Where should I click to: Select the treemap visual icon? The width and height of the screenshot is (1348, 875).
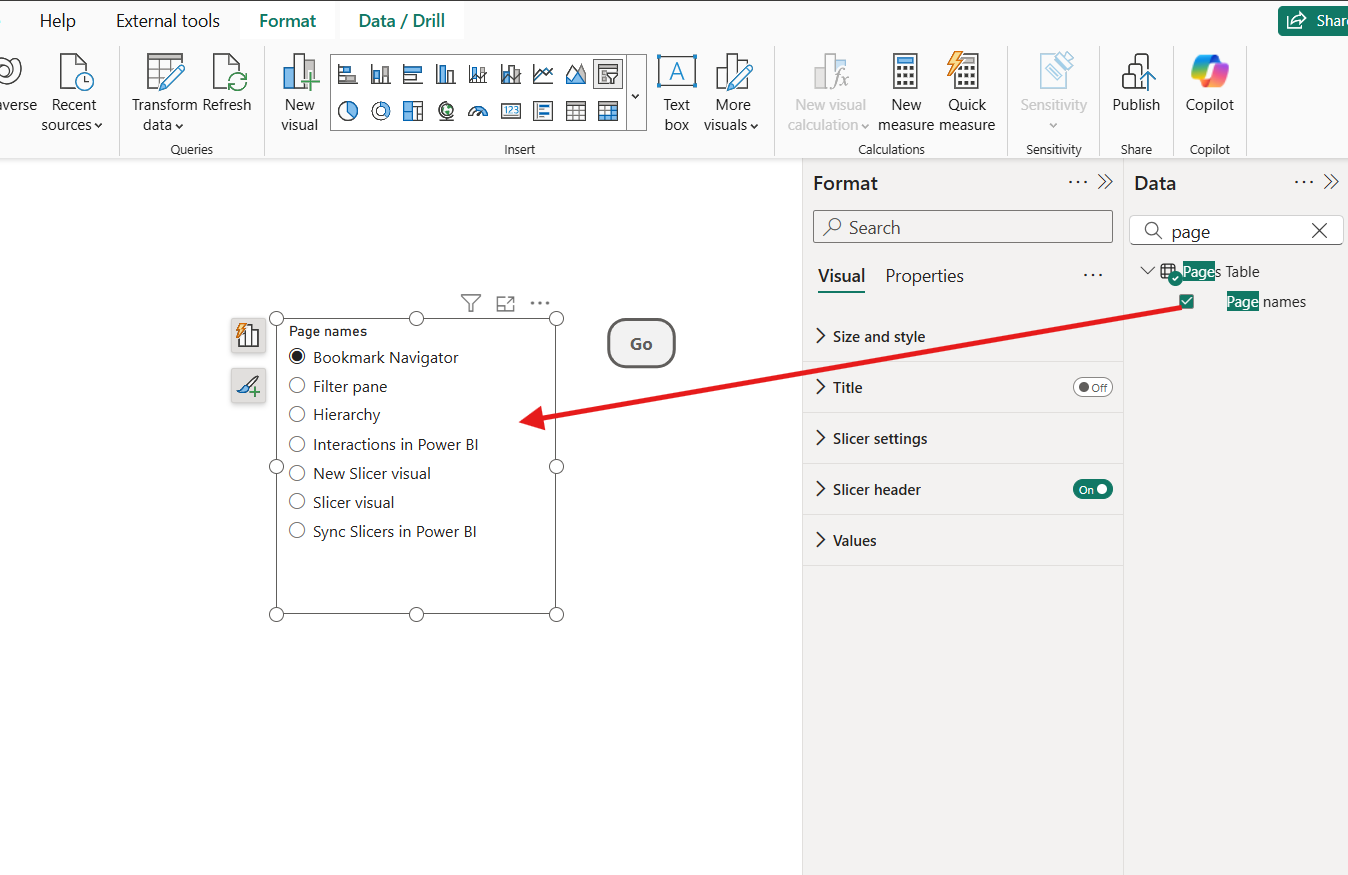click(x=413, y=111)
